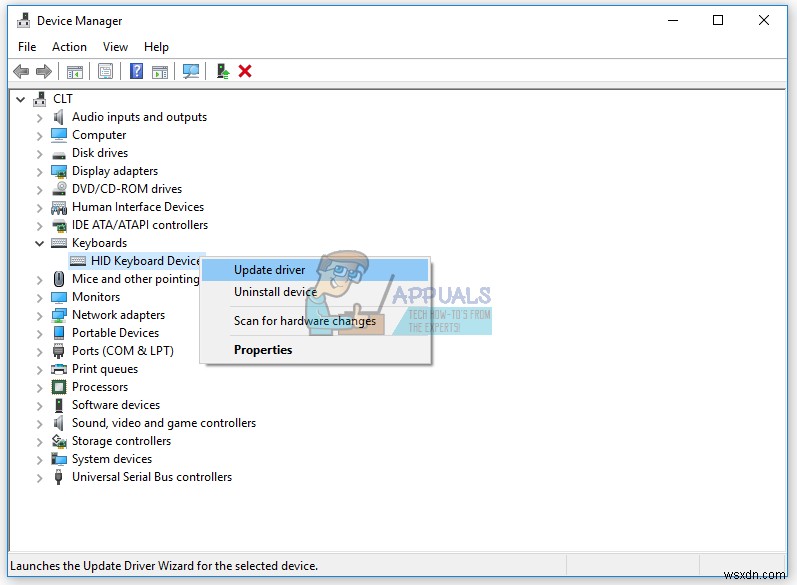This screenshot has width=797, height=585.
Task: Click the Universal Serial Bus controllers plug icon
Action: [x=58, y=477]
